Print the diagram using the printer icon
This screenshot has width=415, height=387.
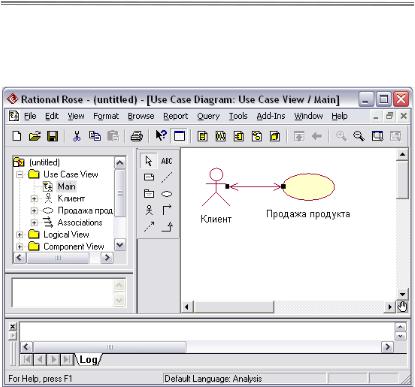click(x=137, y=136)
